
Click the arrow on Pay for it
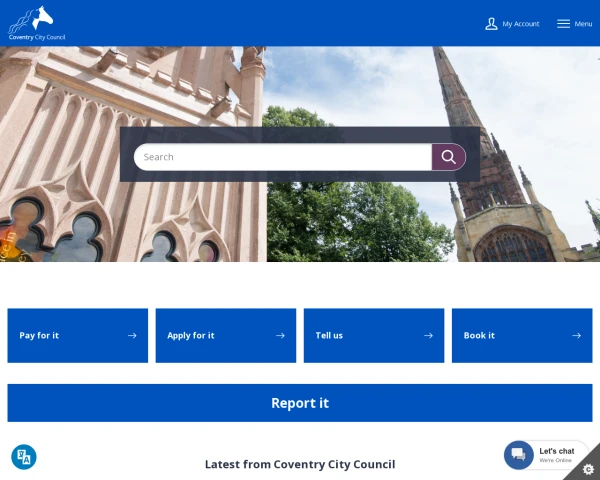(x=132, y=336)
